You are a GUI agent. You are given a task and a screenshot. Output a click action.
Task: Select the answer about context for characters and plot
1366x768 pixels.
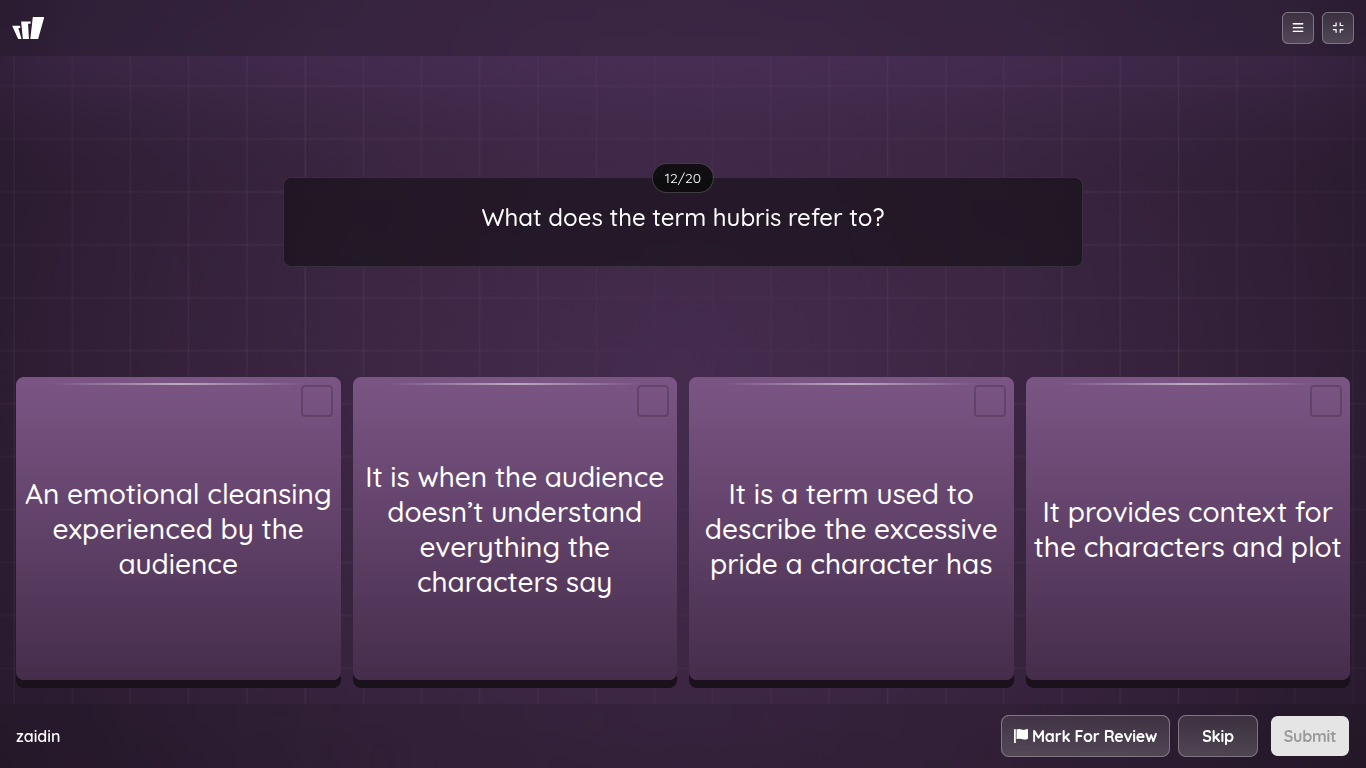(1187, 529)
